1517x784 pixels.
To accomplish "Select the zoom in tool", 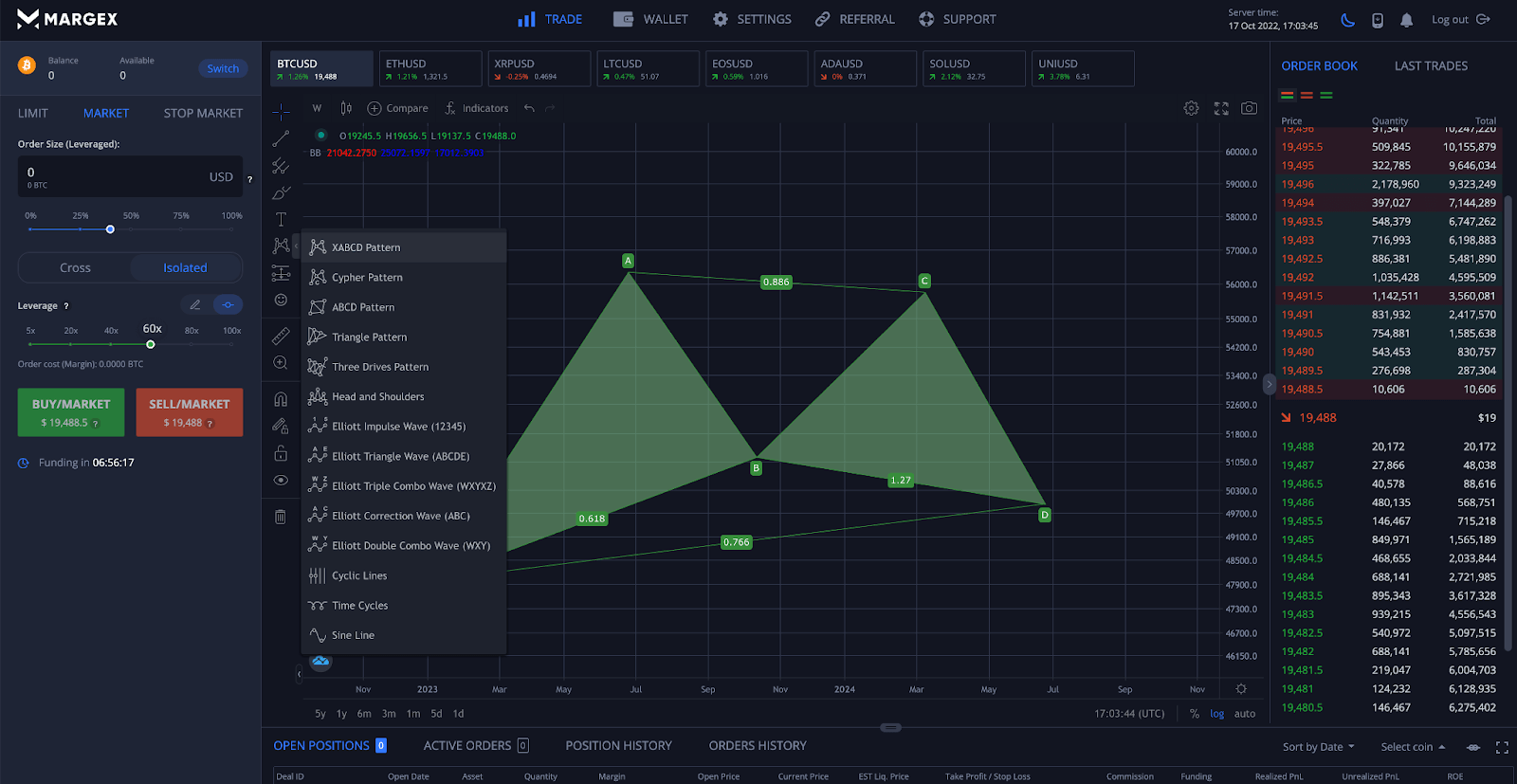I will [281, 363].
